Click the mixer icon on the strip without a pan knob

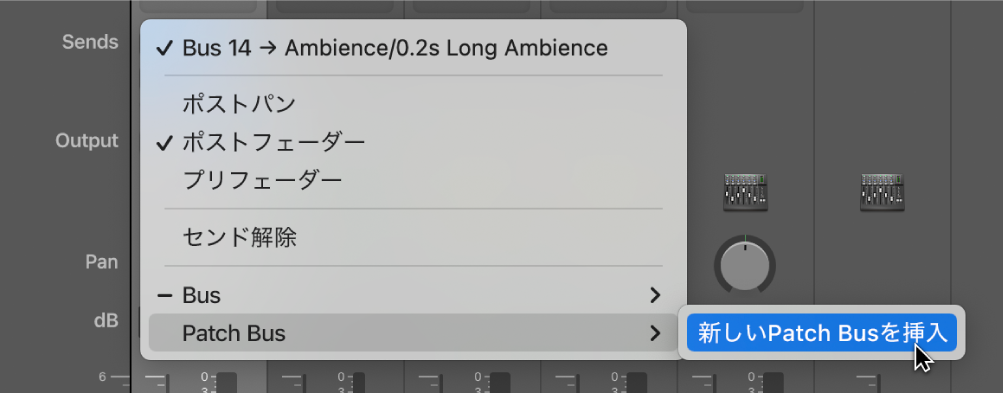tap(882, 192)
